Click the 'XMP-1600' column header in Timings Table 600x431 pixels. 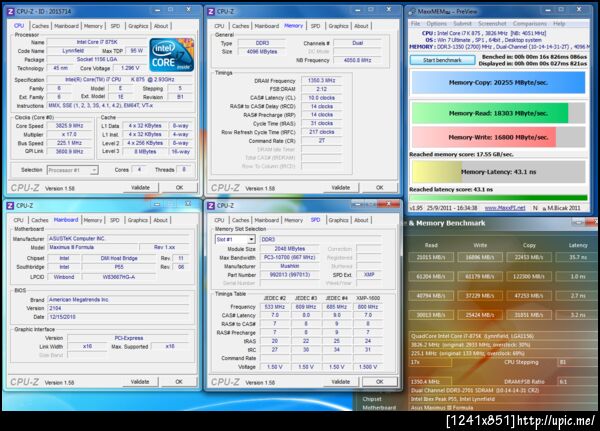368,298
